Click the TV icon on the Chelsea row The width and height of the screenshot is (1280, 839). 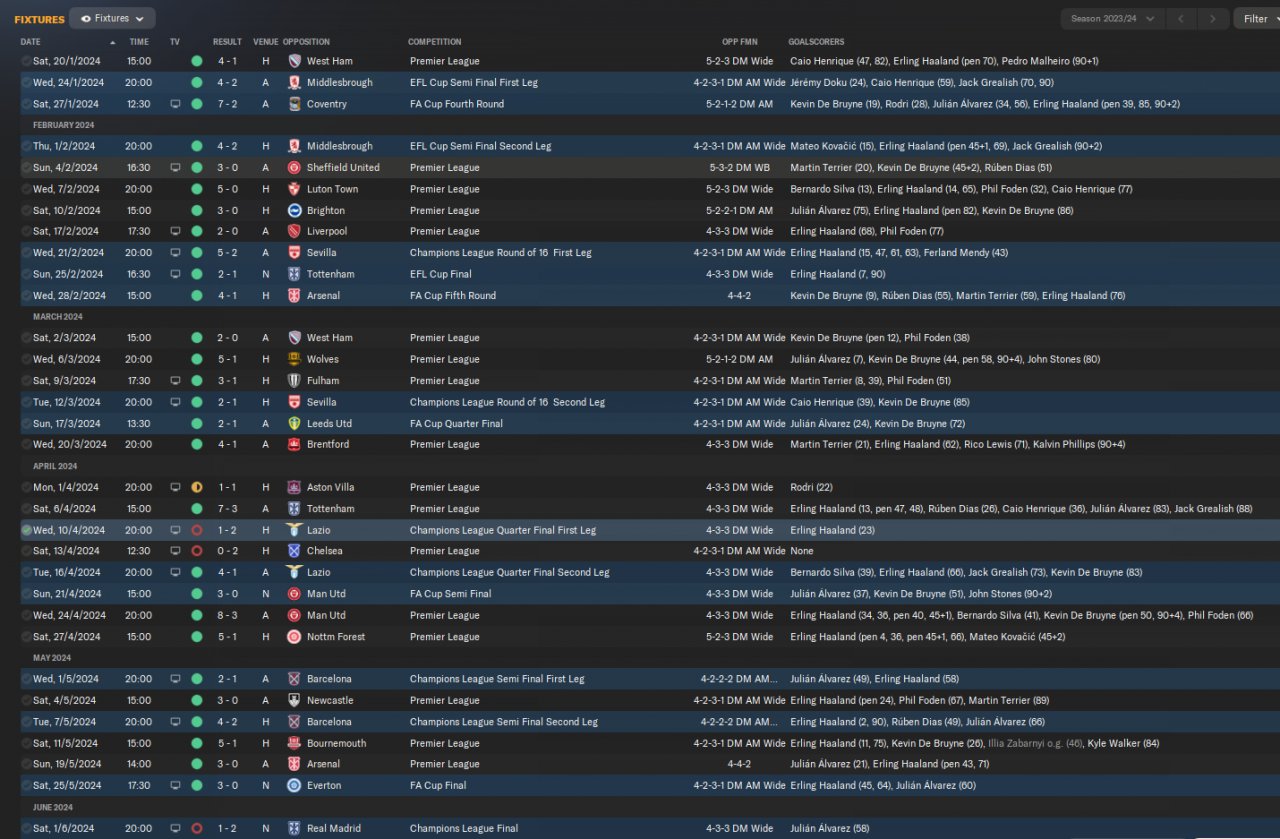[x=176, y=551]
